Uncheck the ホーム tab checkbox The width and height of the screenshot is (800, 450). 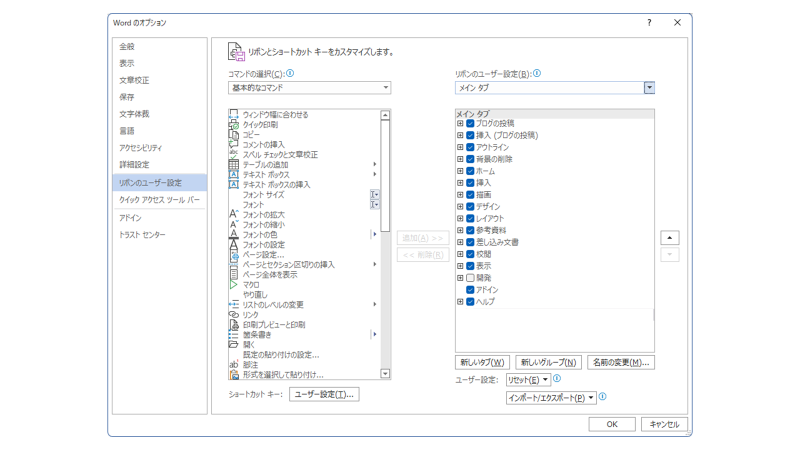(x=470, y=171)
